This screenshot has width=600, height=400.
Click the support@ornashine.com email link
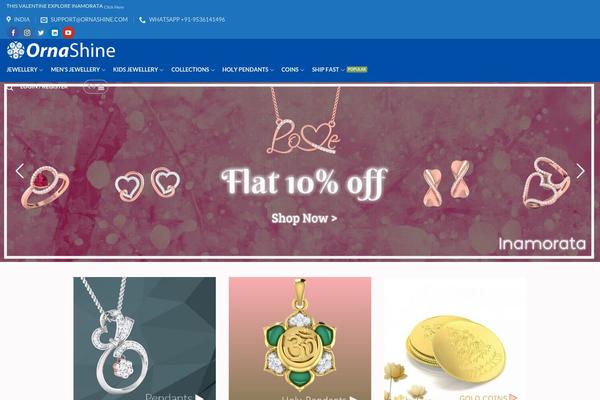89,20
